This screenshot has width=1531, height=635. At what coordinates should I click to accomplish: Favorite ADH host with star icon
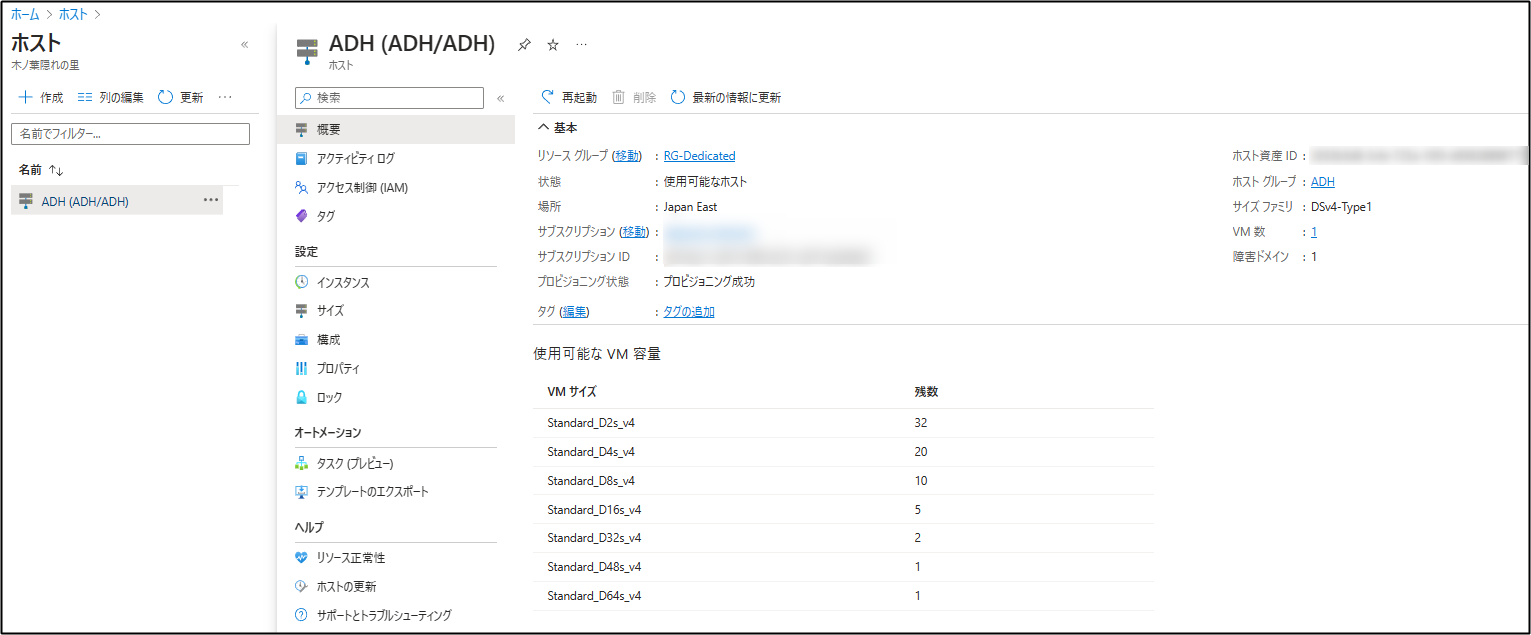553,45
